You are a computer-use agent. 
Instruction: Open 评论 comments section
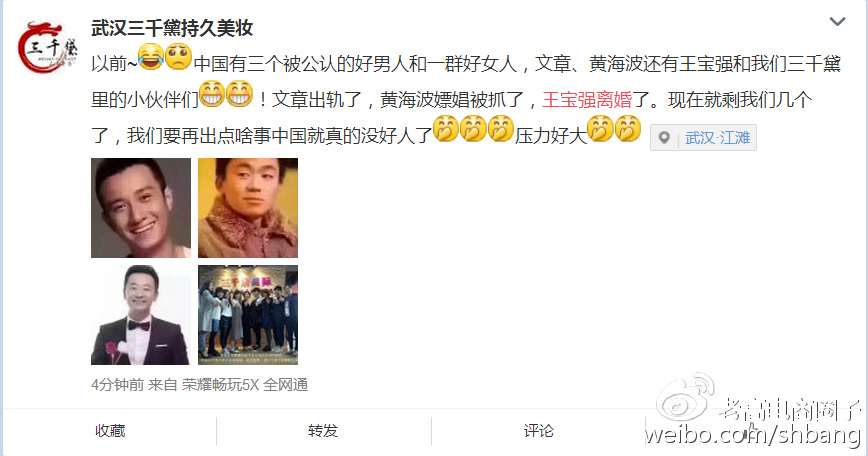[x=538, y=431]
